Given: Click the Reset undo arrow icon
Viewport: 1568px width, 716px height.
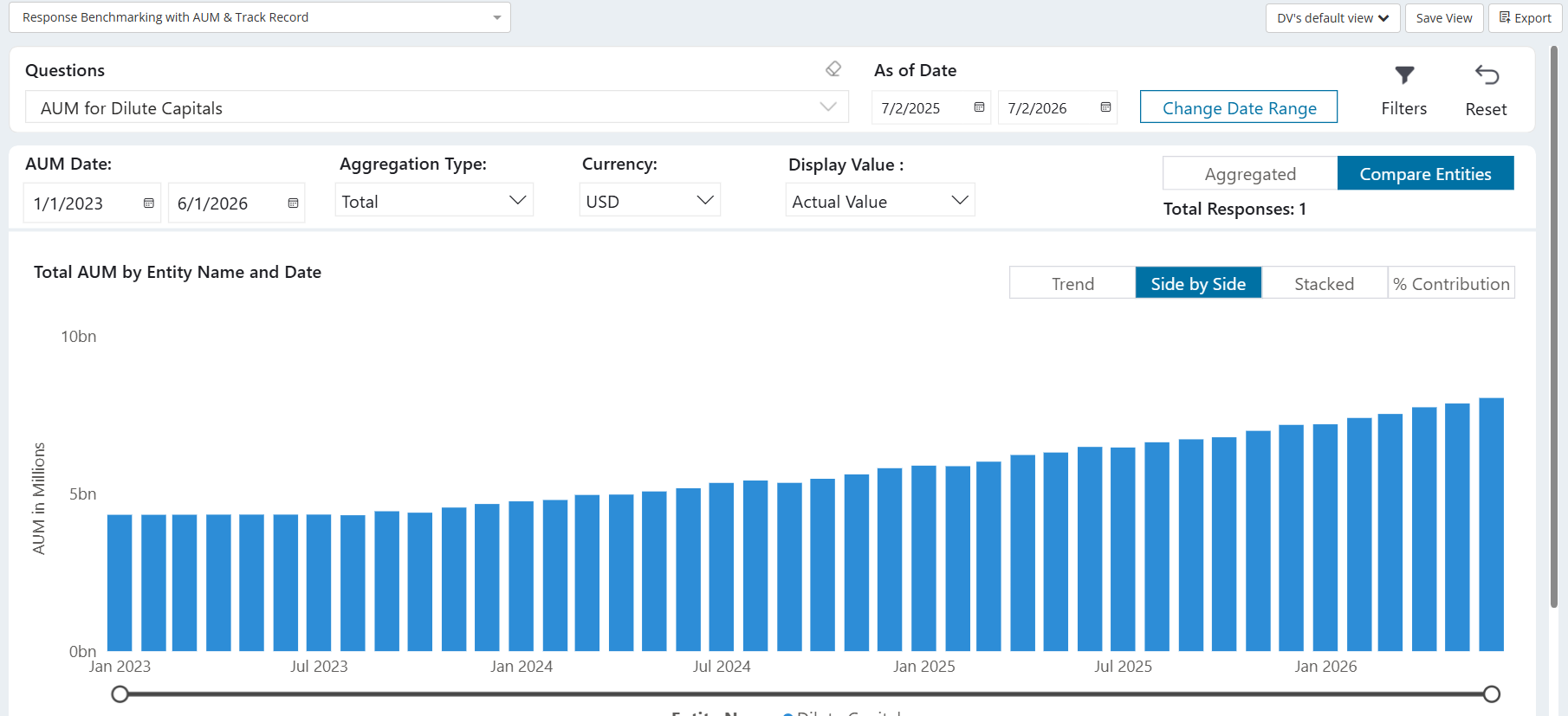Looking at the screenshot, I should (x=1487, y=75).
